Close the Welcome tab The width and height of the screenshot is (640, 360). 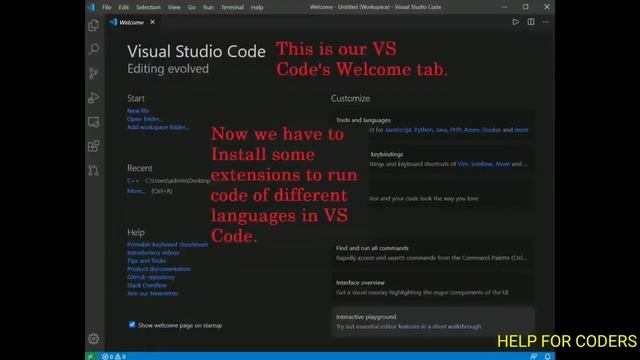152,22
